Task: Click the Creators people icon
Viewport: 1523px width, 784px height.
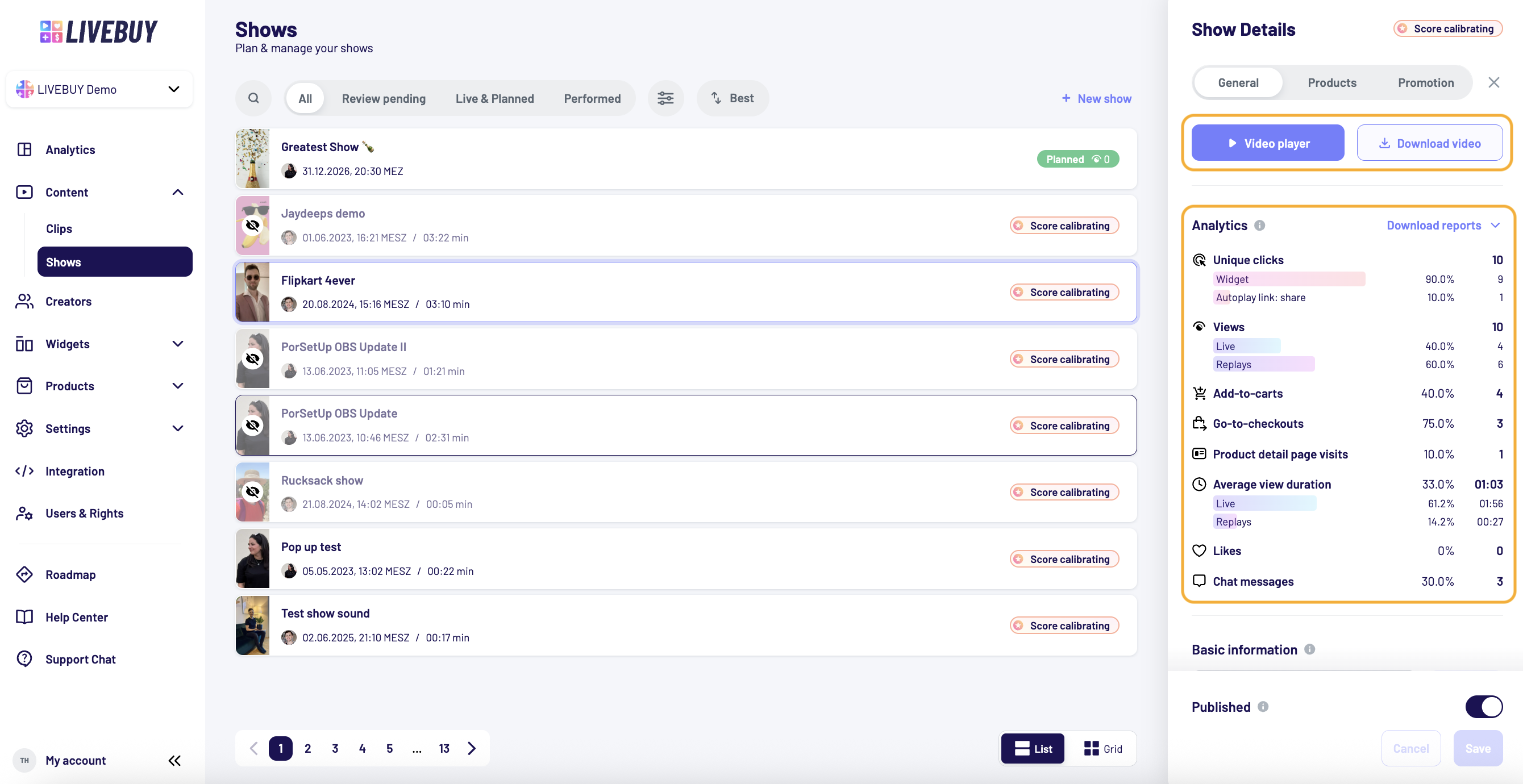Action: point(24,302)
